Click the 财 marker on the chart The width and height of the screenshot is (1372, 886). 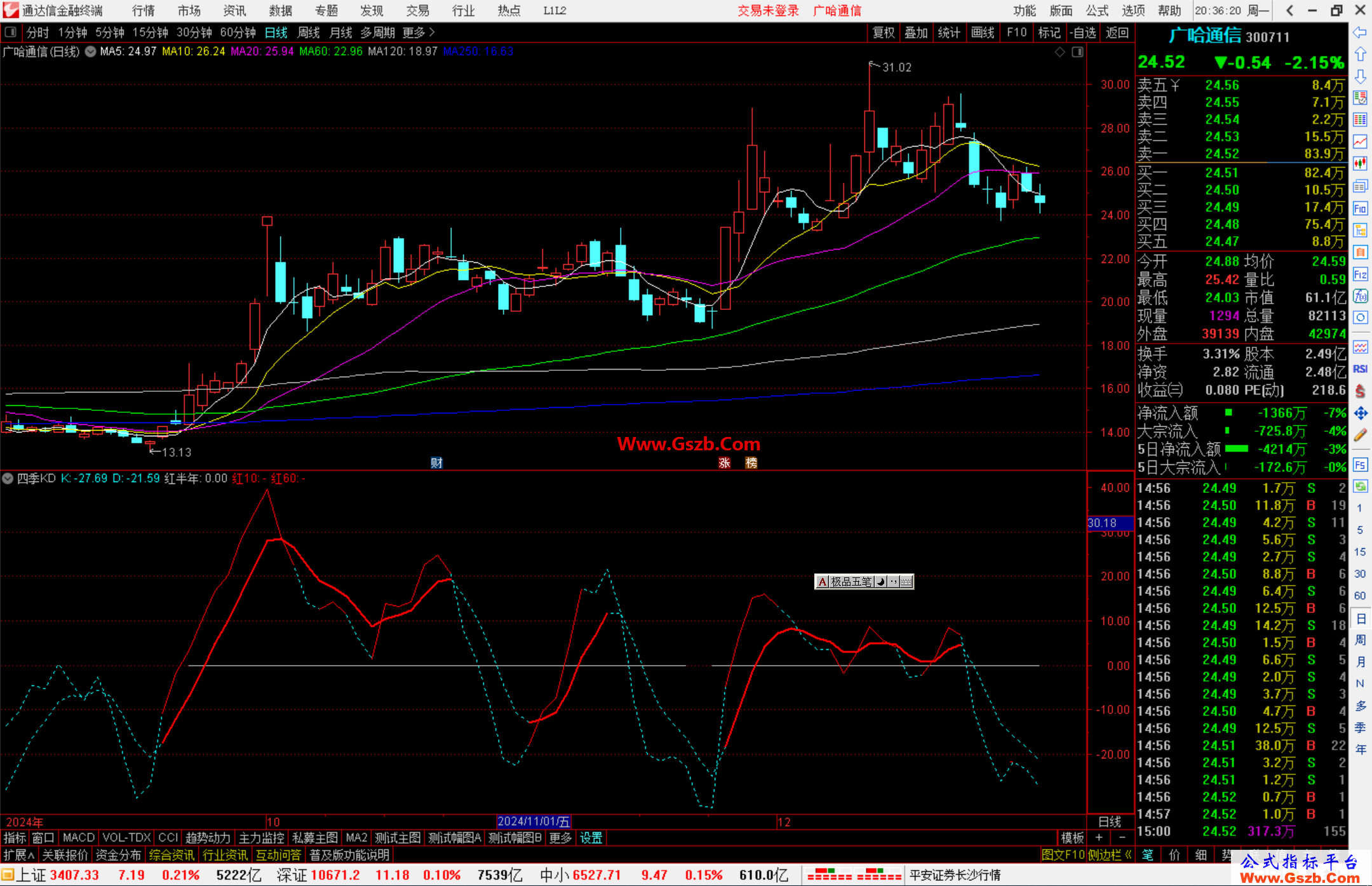click(436, 463)
